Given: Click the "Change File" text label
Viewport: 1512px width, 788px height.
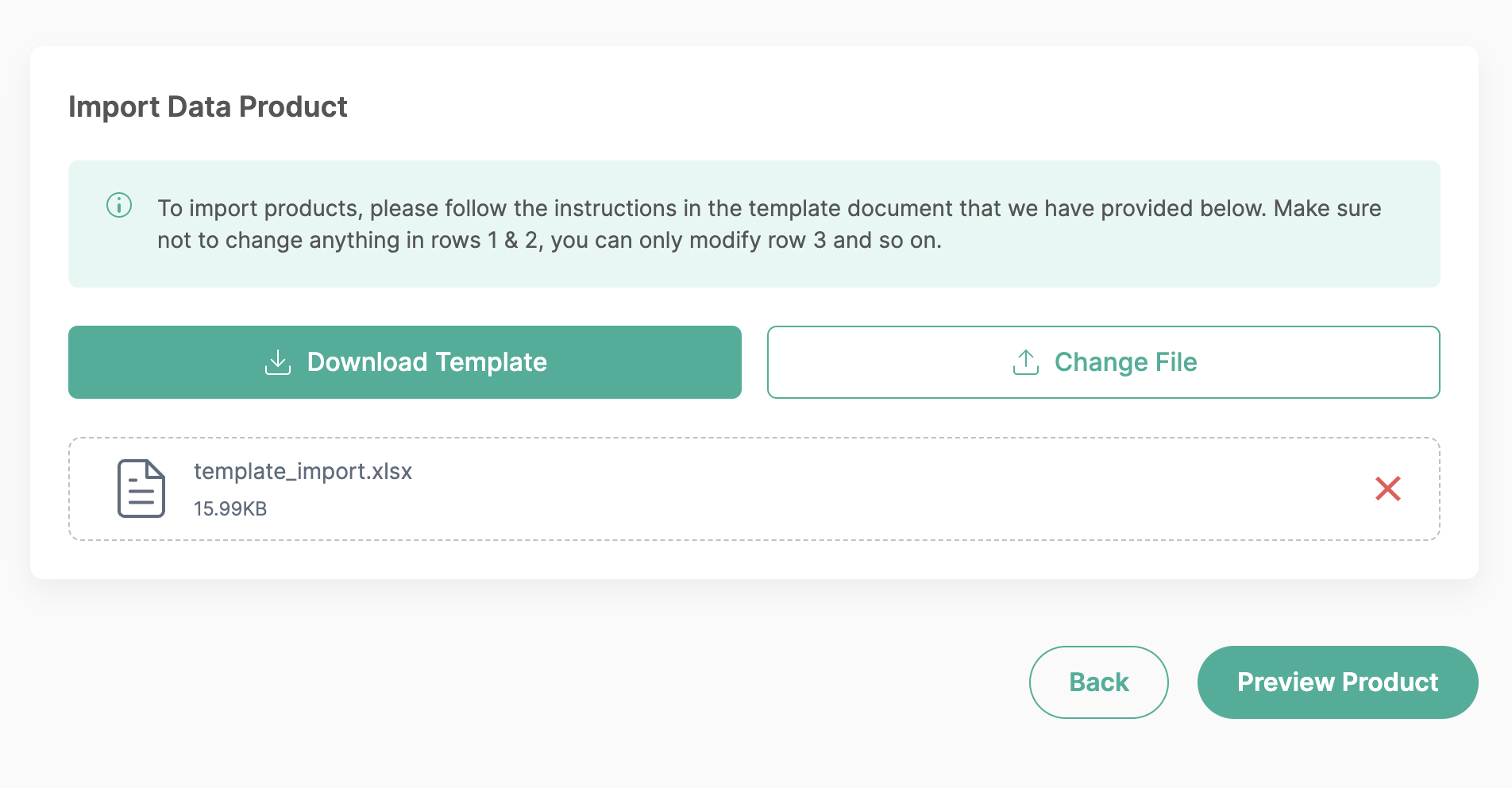Looking at the screenshot, I should 1125,362.
